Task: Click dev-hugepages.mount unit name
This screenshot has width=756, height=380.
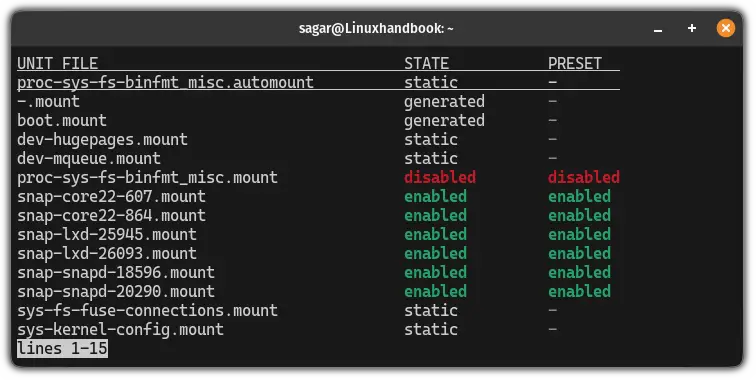Action: [x=102, y=140]
